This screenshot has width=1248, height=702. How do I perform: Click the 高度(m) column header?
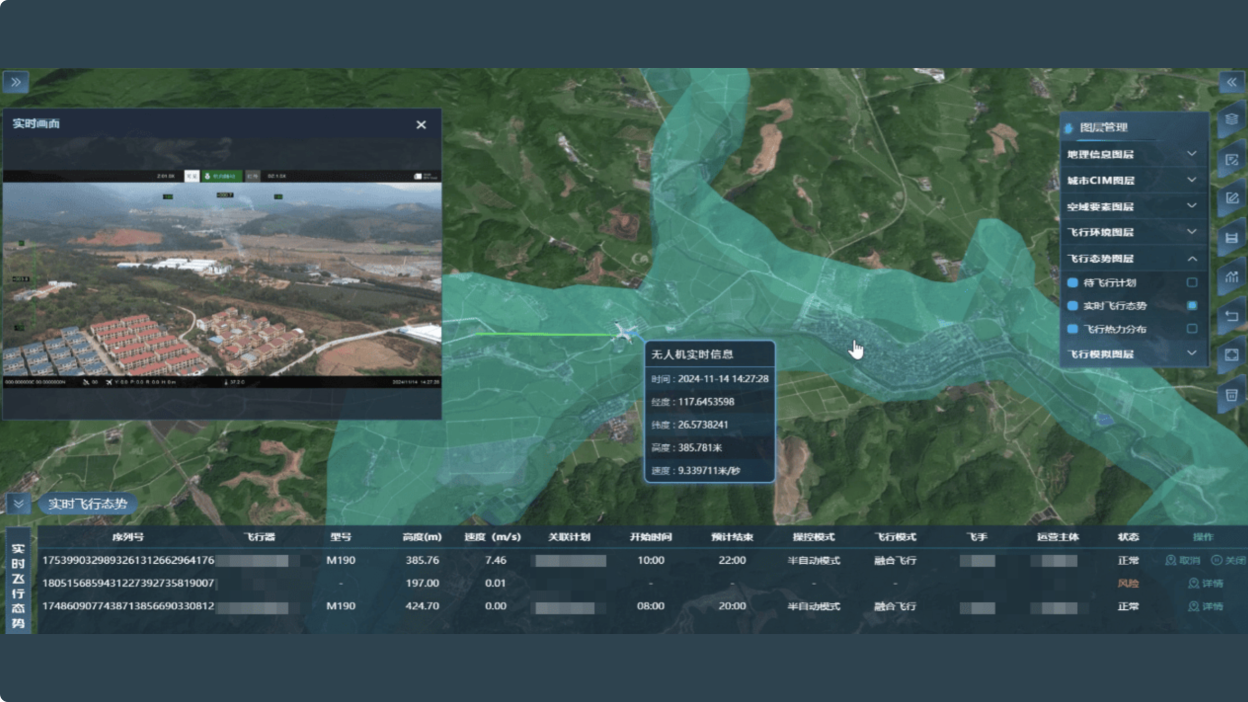point(421,537)
